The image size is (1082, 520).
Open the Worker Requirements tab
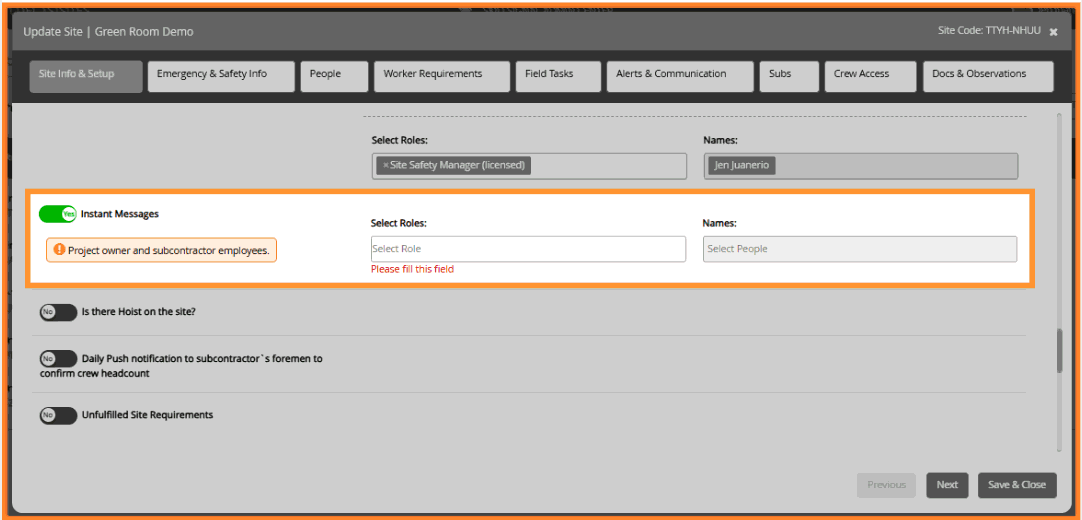tap(442, 76)
